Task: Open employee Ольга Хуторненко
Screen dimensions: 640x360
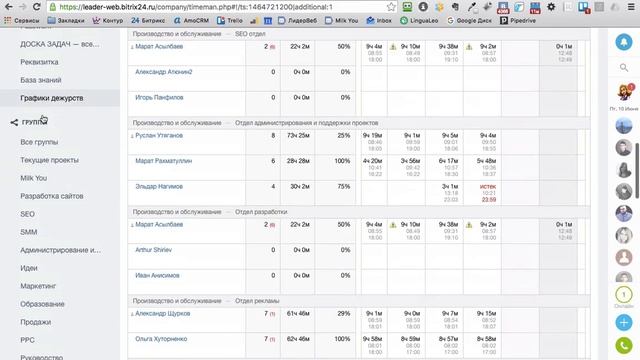Action: (161, 339)
